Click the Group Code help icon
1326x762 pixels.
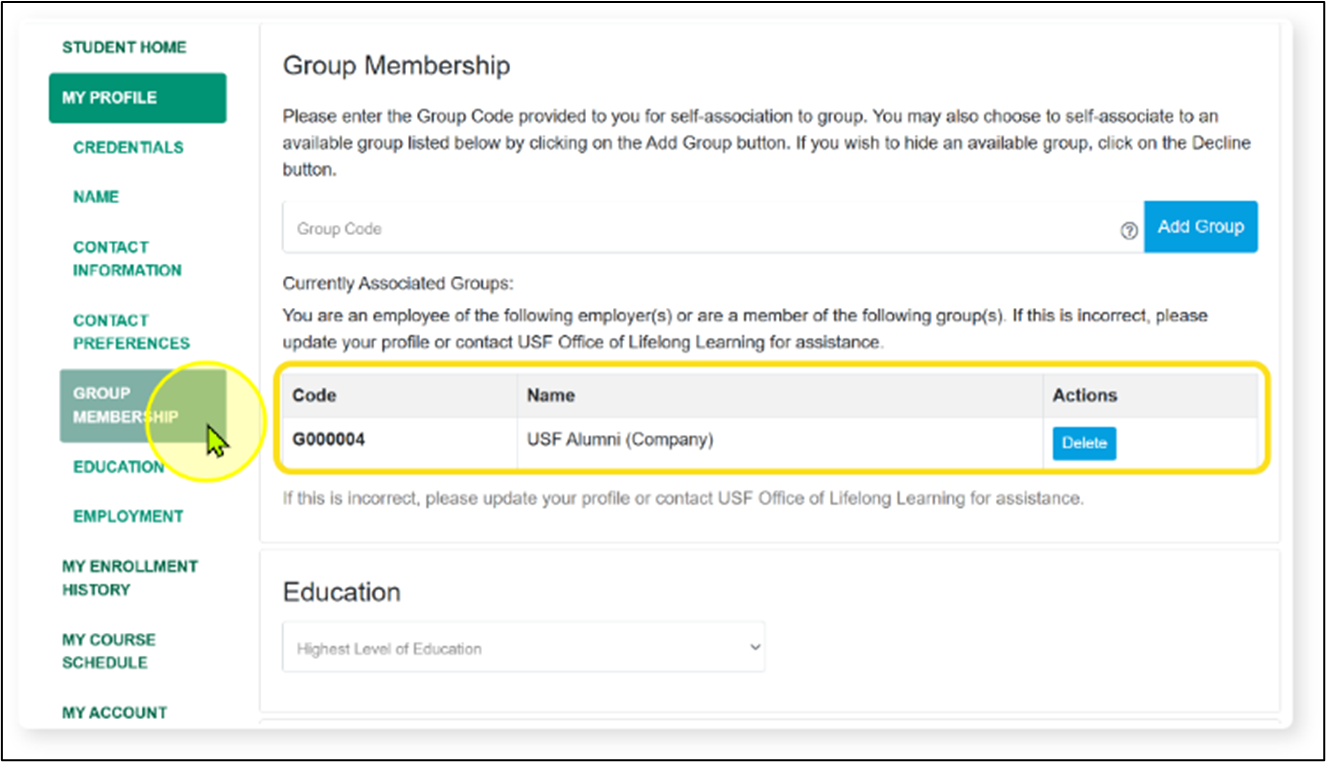point(1129,230)
